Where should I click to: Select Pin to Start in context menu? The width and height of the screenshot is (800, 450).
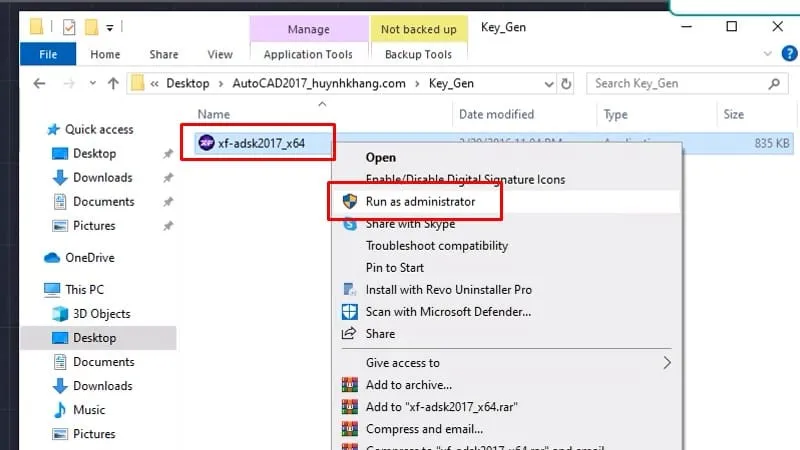pos(395,267)
